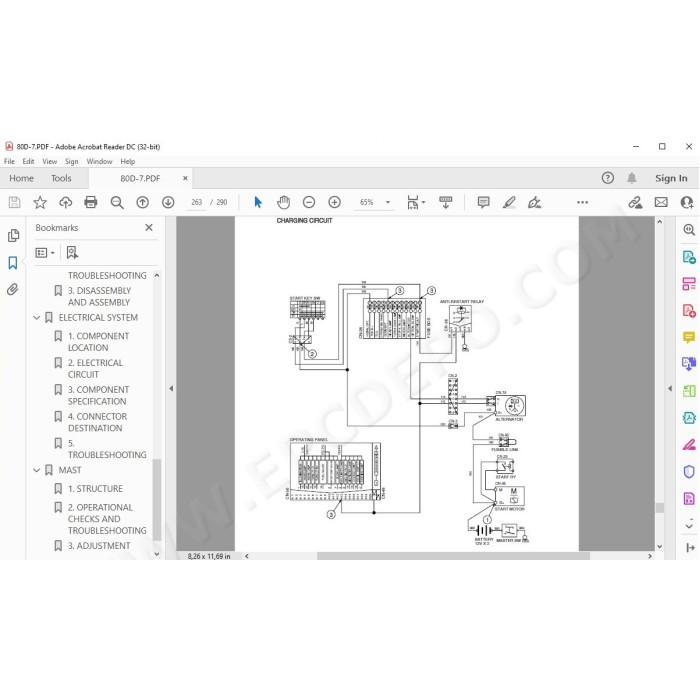This screenshot has width=700, height=700.
Task: Toggle the bookmarks panel icon
Action: pos(13,262)
